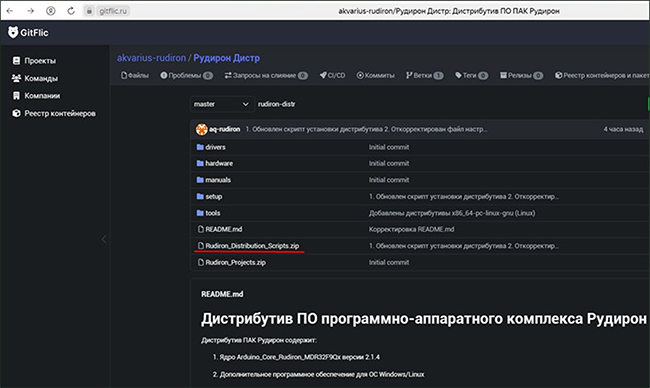The height and width of the screenshot is (388, 650).
Task: Click the 4 часа назад timestamp
Action: 623,129
